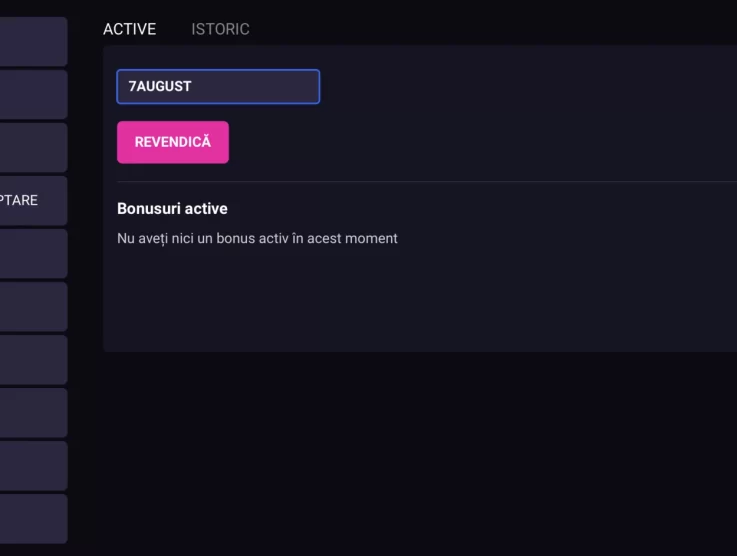This screenshot has height=556, width=737.
Task: Select the second-to-last sidebar menu box
Action: click(x=33, y=466)
